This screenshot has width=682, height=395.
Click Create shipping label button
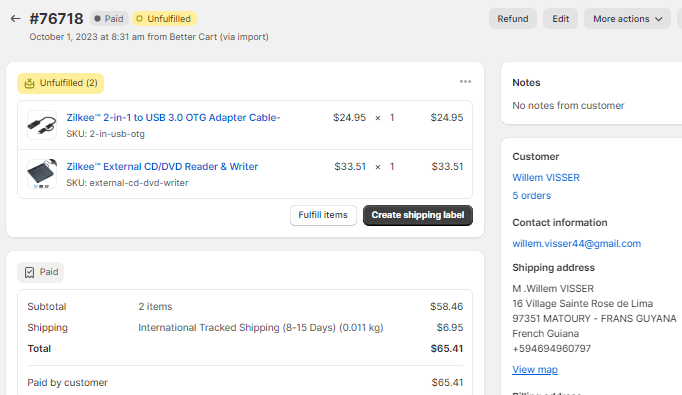pyautogui.click(x=418, y=215)
